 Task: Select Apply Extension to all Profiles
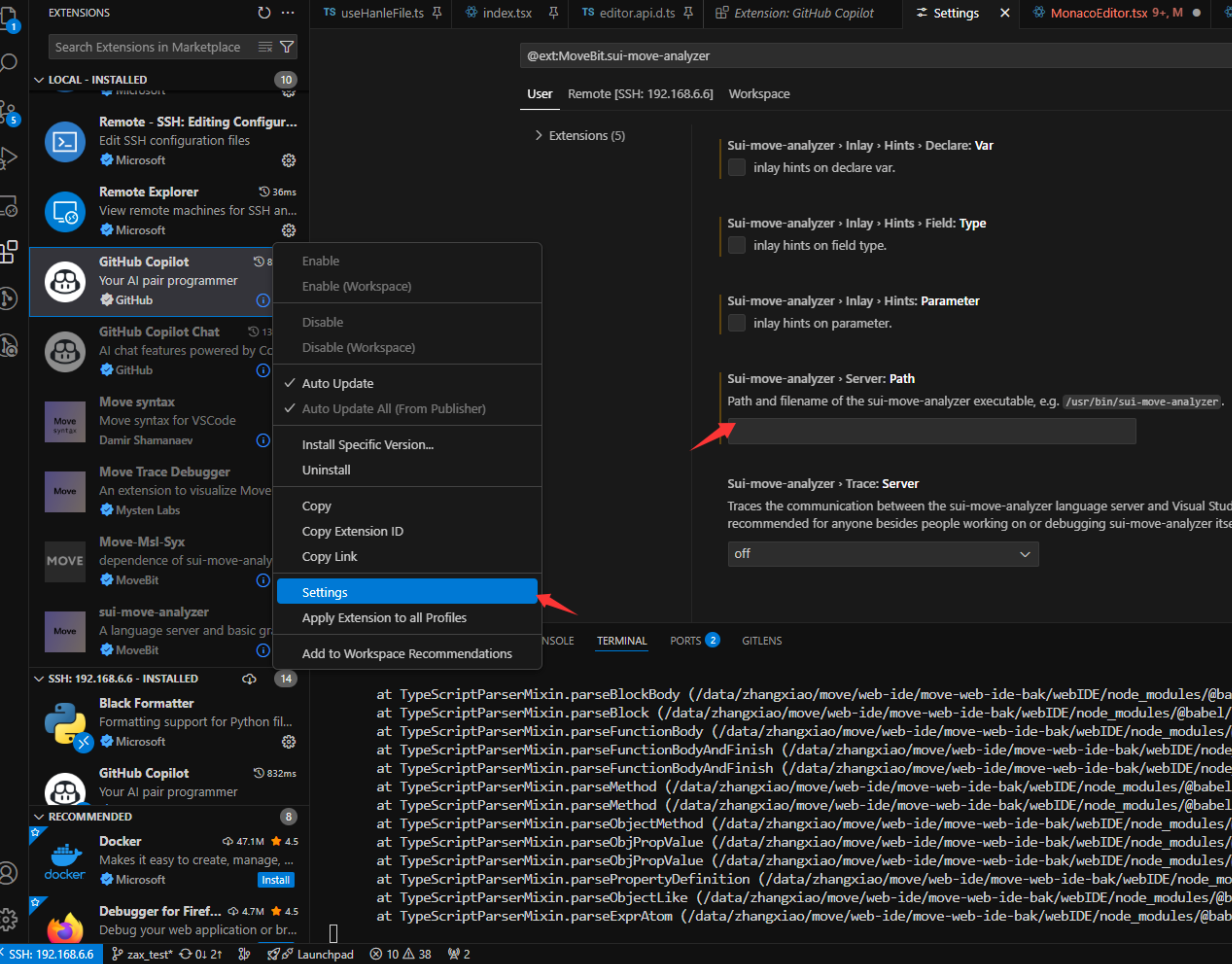[407, 618]
